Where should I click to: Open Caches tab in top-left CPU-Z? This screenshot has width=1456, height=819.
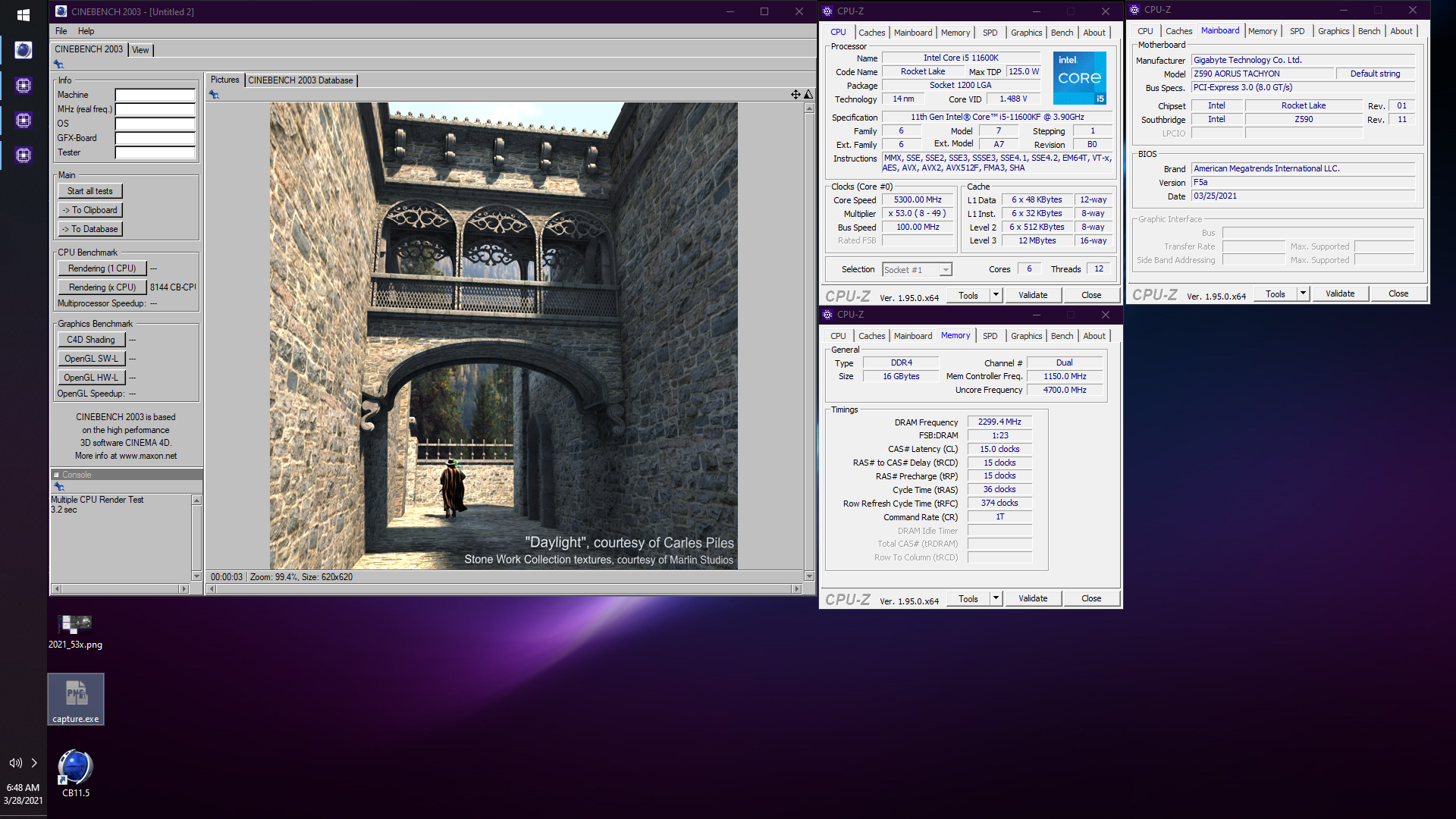[872, 33]
